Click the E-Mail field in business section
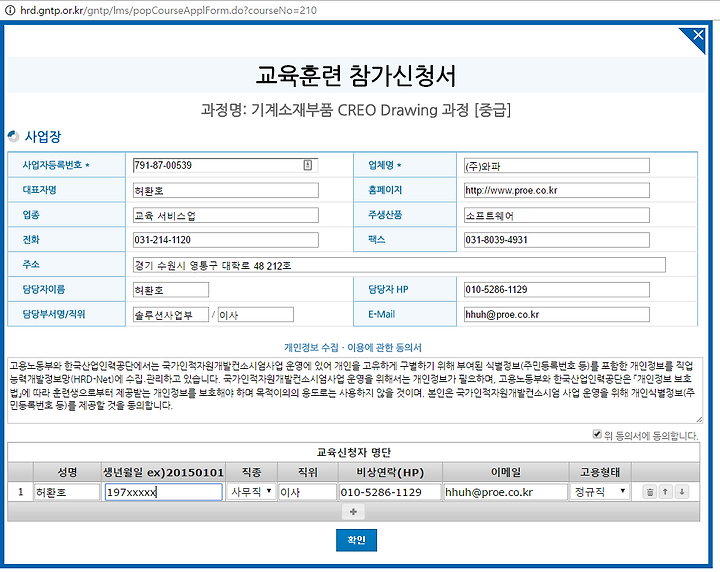The image size is (720, 572). coord(557,314)
